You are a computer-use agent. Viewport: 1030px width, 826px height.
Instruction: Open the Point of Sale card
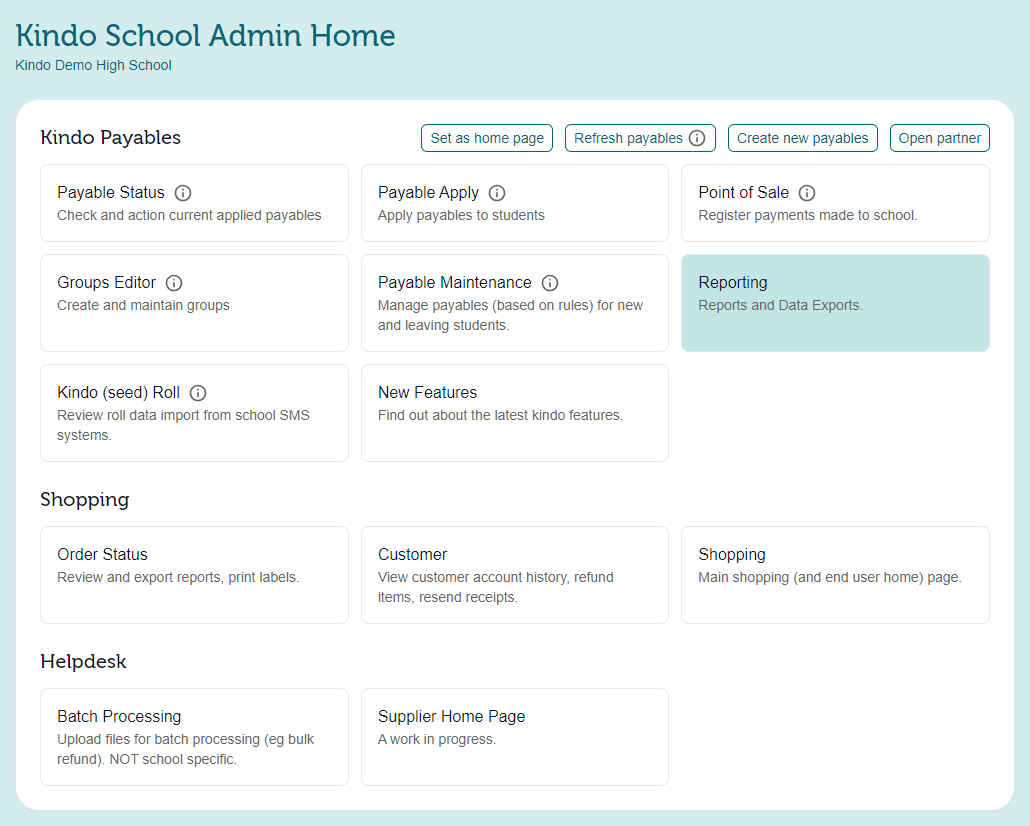tap(836, 203)
